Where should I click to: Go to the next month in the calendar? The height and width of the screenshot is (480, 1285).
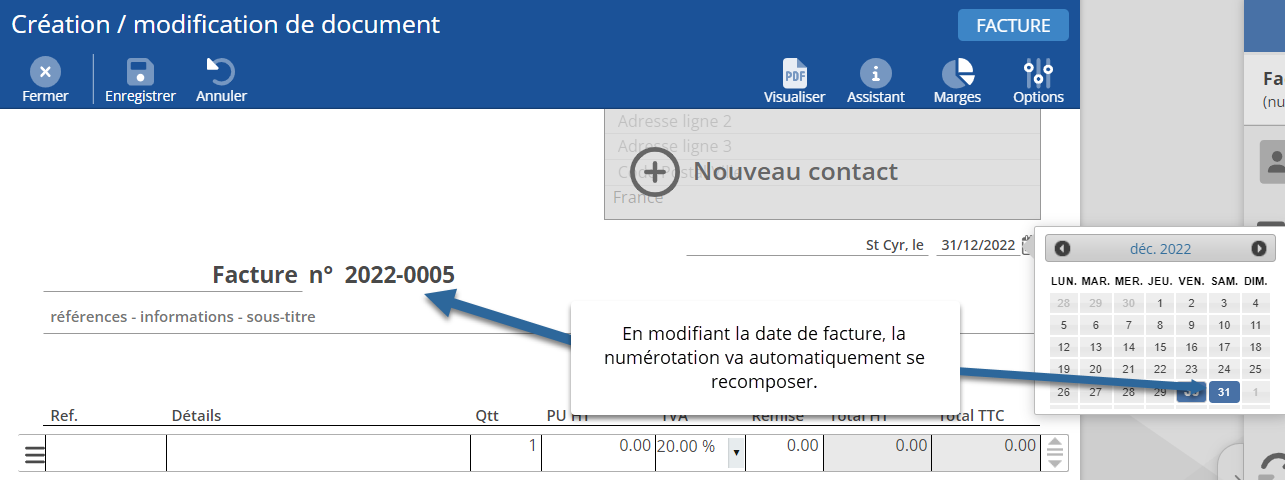tap(1258, 249)
